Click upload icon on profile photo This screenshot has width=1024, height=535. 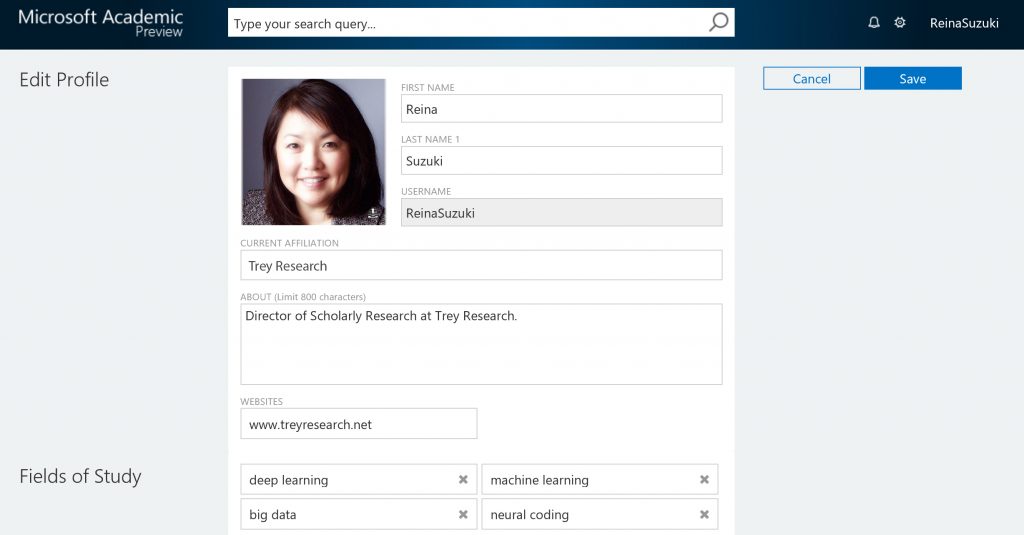[373, 213]
